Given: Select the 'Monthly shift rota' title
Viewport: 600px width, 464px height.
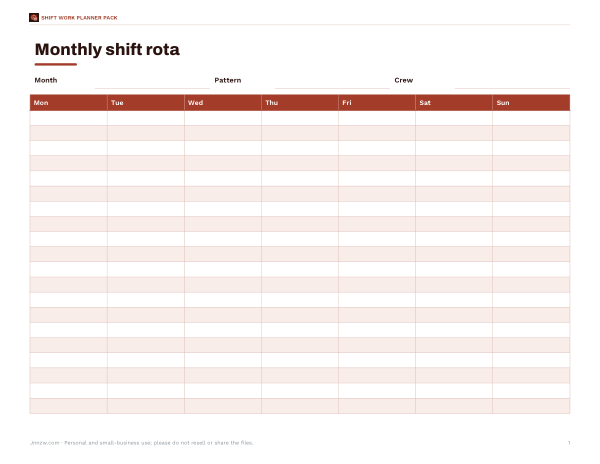Looking at the screenshot, I should 107,49.
